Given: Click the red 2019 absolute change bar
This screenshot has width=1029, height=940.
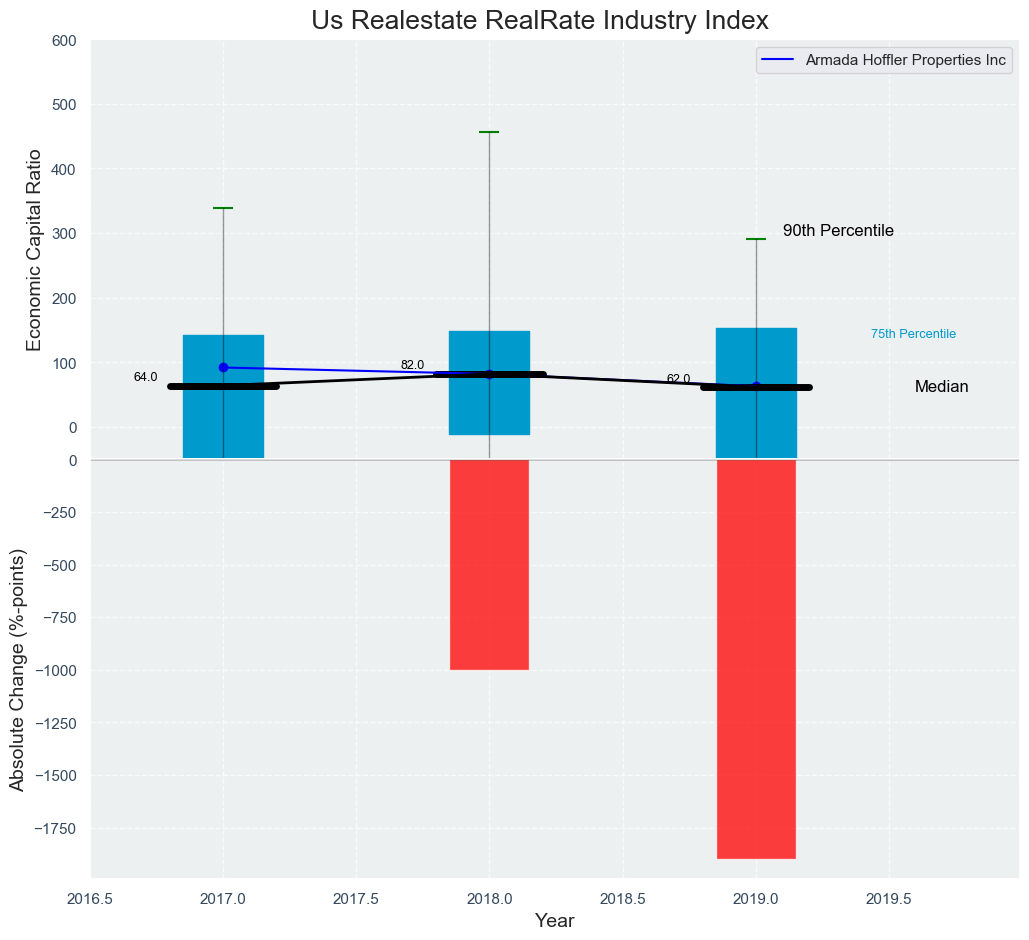Looking at the screenshot, I should [756, 659].
